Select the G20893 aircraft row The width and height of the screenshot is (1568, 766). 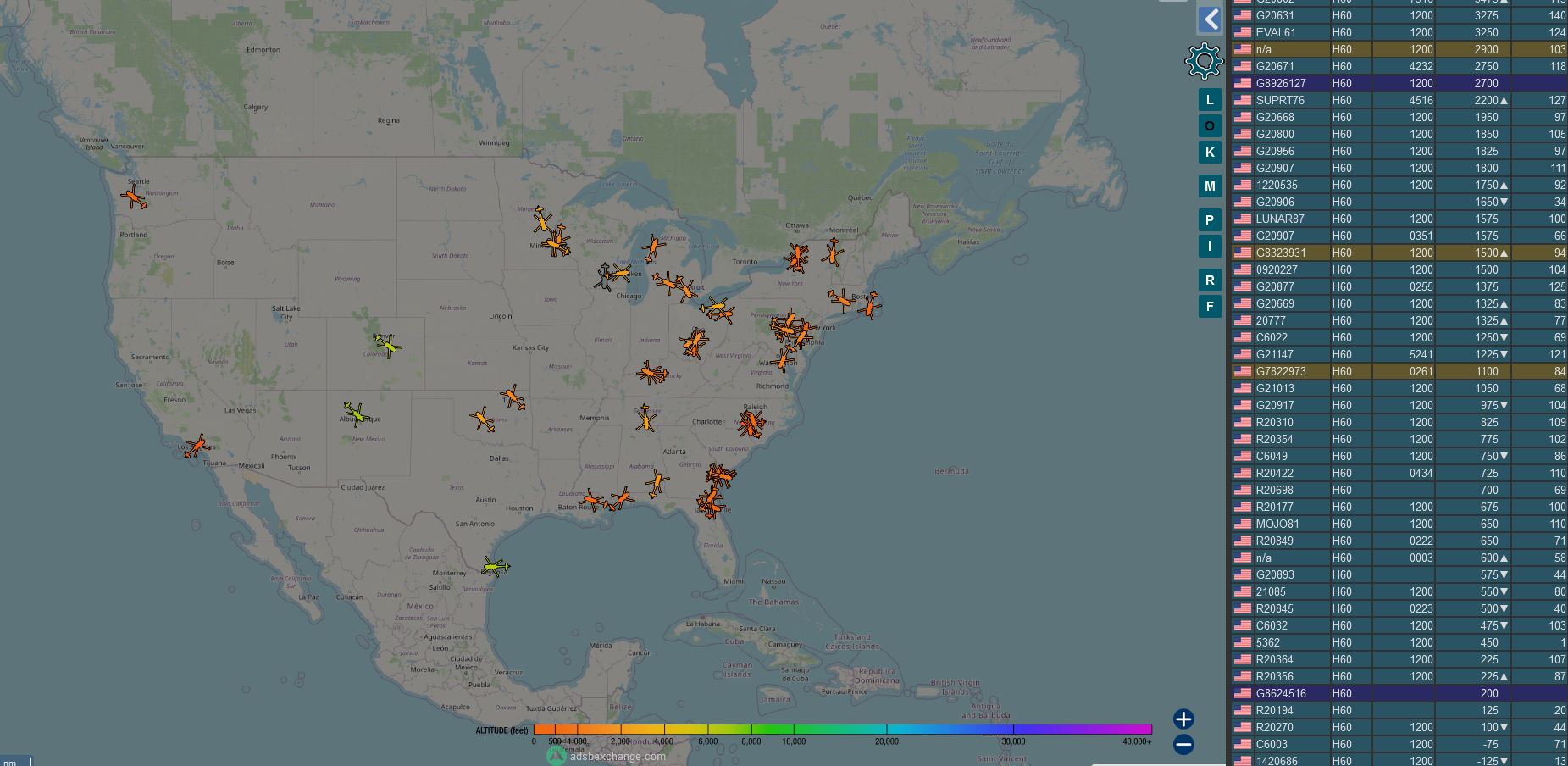coord(1399,574)
